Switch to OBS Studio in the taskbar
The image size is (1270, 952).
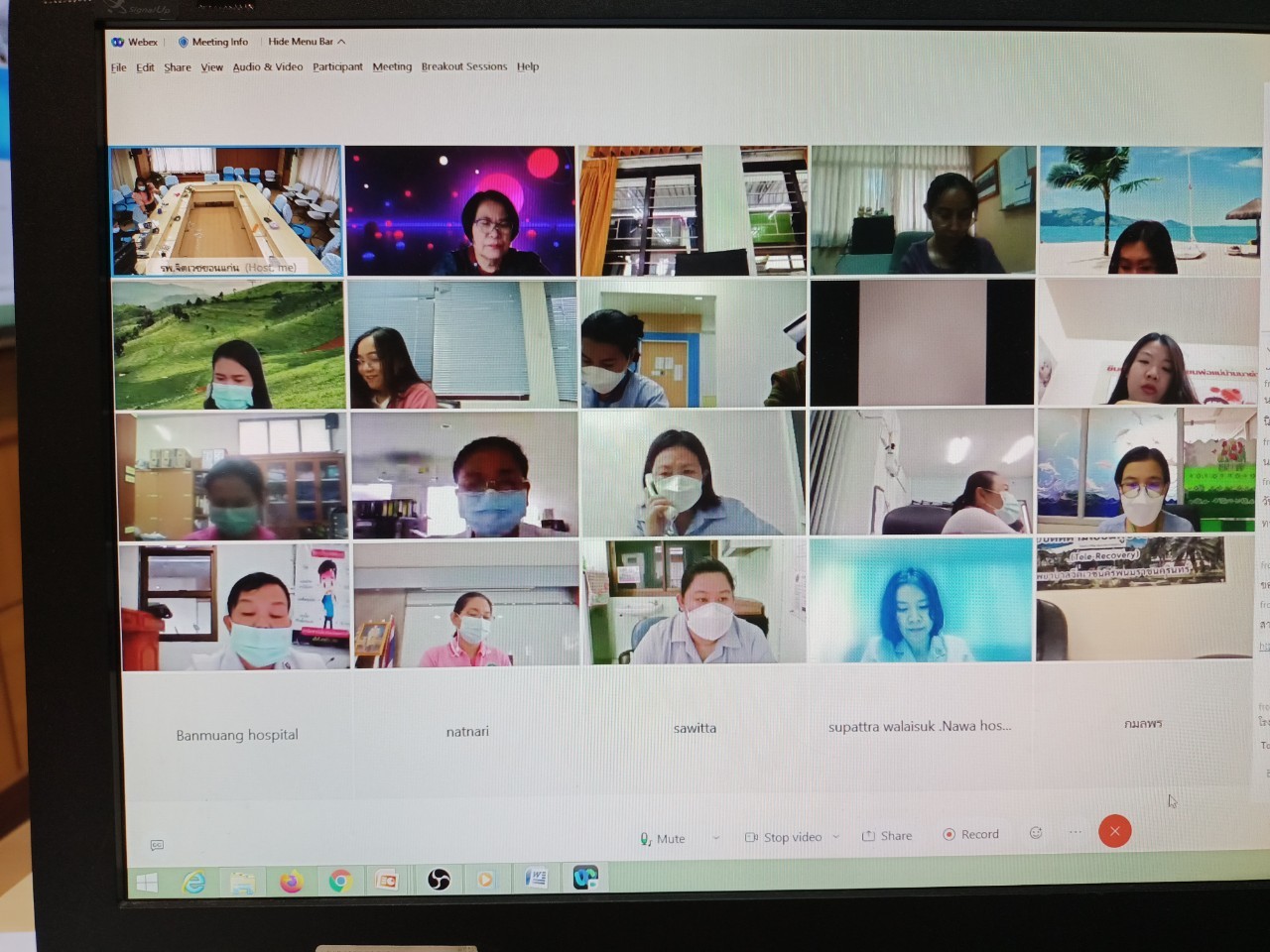click(438, 880)
